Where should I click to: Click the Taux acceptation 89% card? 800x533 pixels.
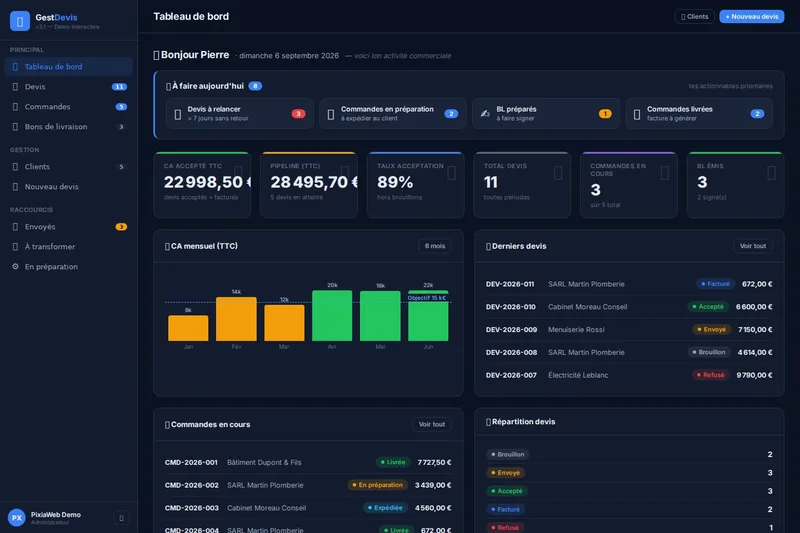click(415, 185)
